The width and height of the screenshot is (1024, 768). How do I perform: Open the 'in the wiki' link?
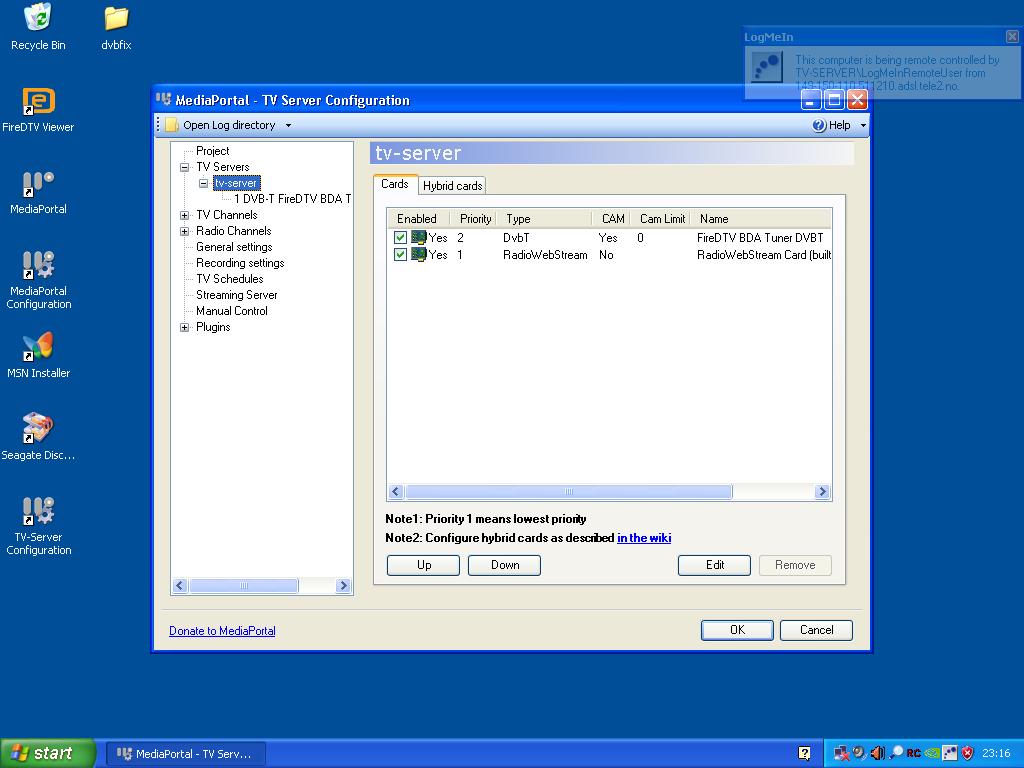pos(644,537)
